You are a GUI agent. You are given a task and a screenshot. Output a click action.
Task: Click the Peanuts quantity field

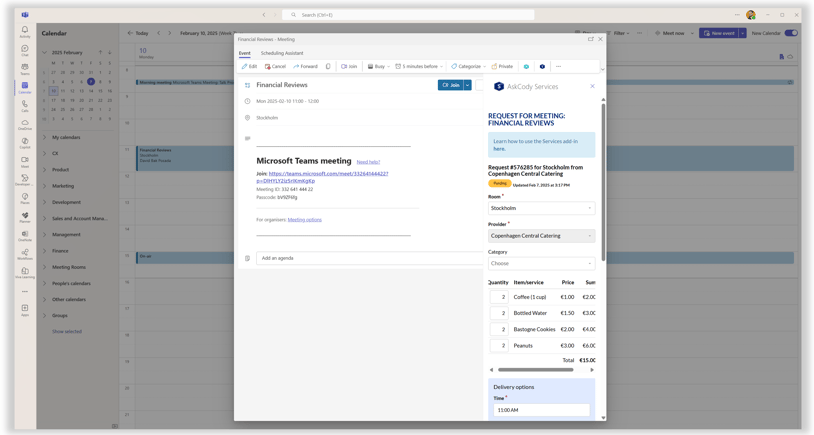pyautogui.click(x=499, y=345)
